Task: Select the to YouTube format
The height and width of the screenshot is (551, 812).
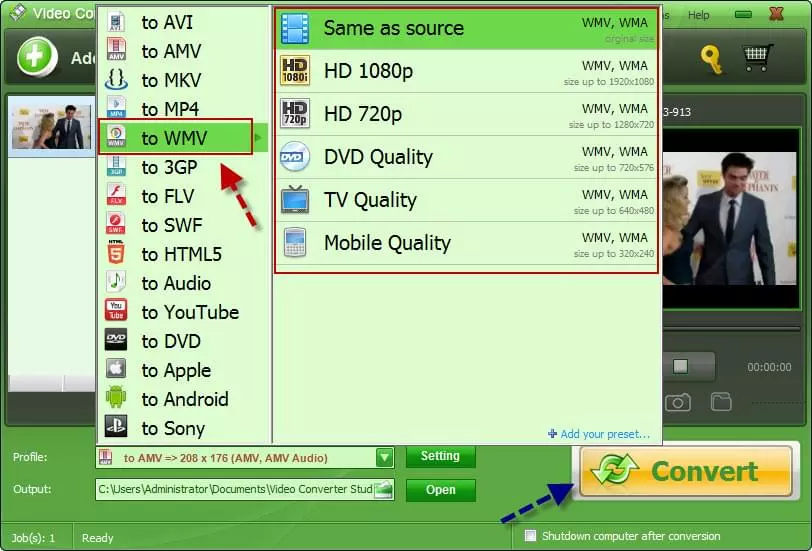Action: click(189, 312)
